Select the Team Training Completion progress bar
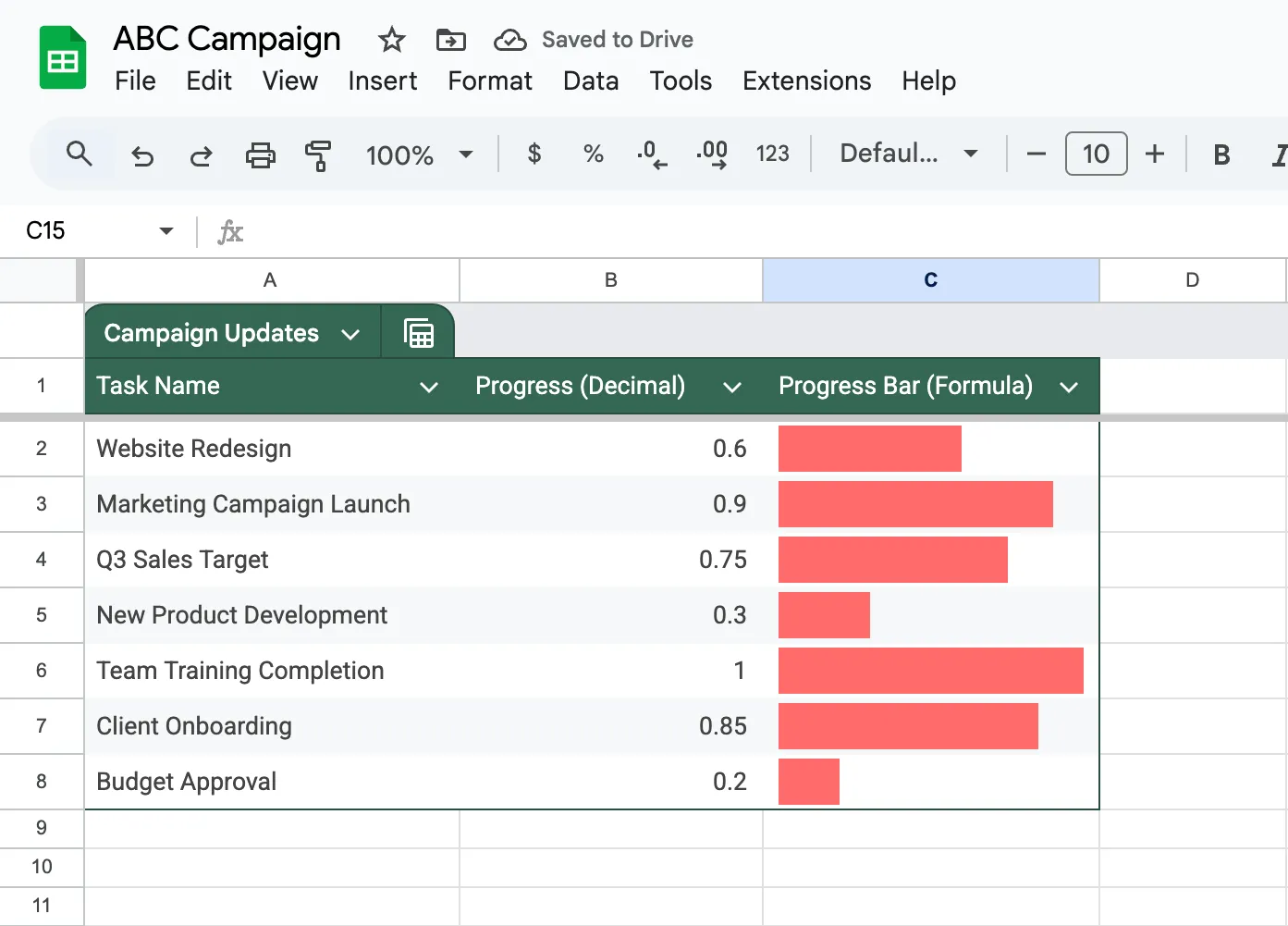The image size is (1288, 926). tap(931, 671)
